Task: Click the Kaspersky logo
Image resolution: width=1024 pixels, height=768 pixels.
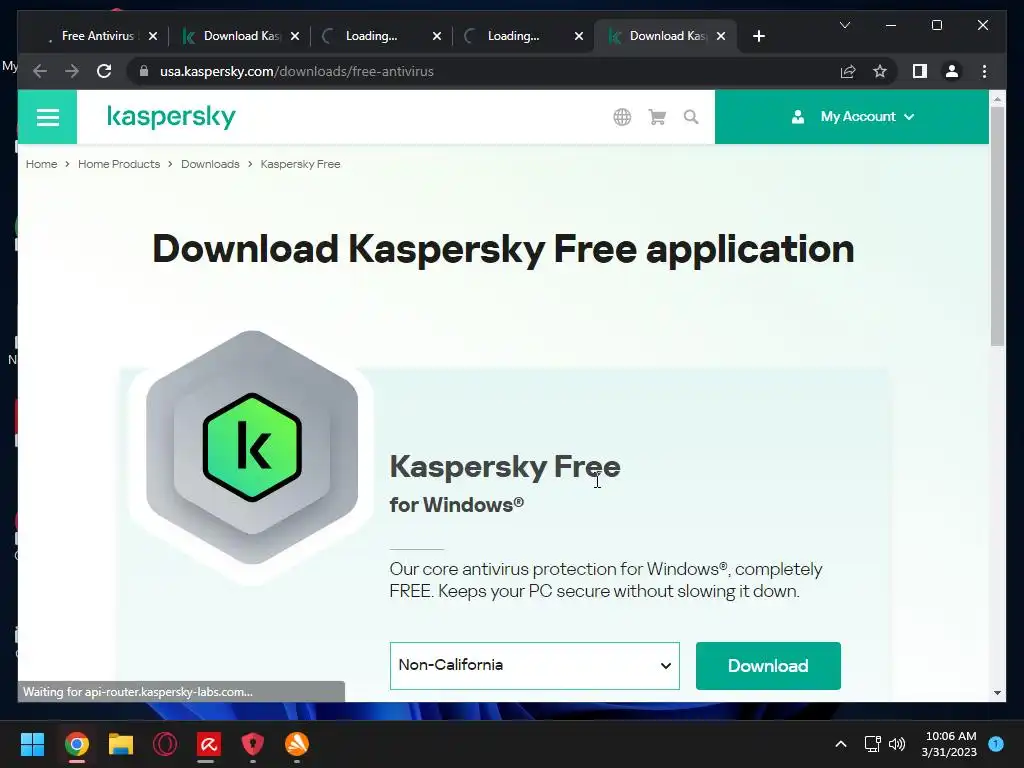Action: coord(171,117)
